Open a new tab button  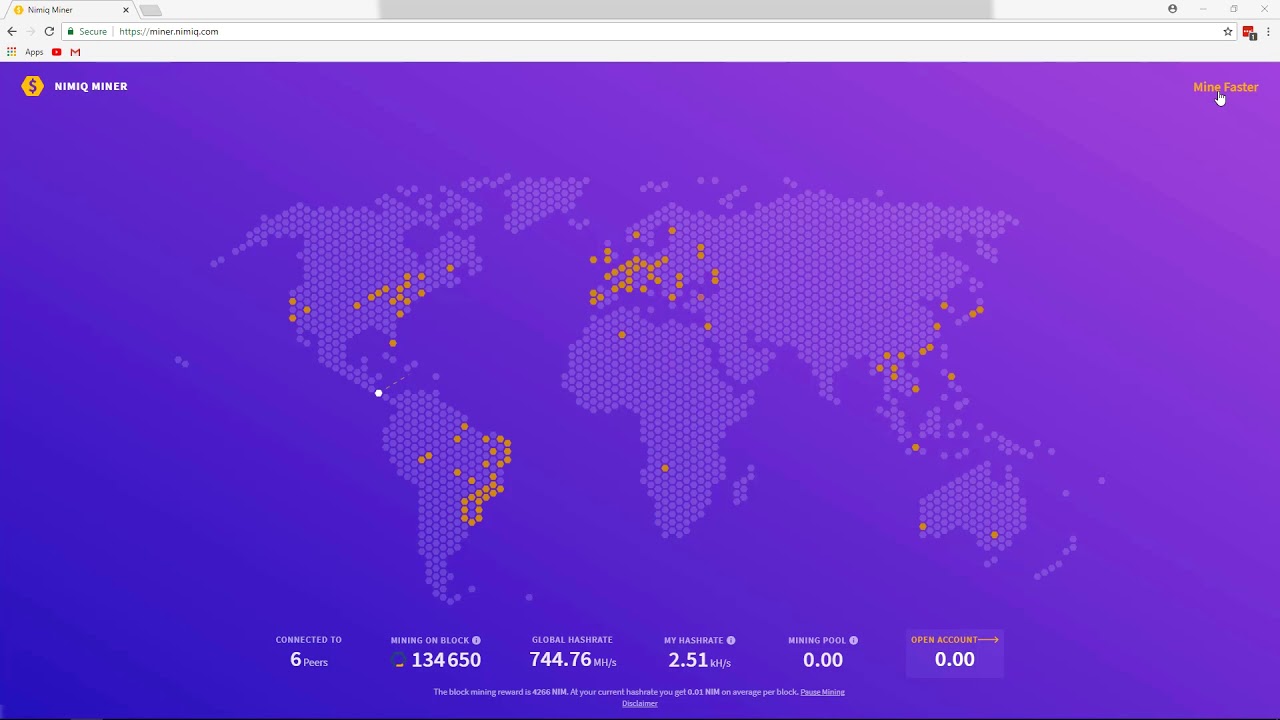pyautogui.click(x=150, y=10)
